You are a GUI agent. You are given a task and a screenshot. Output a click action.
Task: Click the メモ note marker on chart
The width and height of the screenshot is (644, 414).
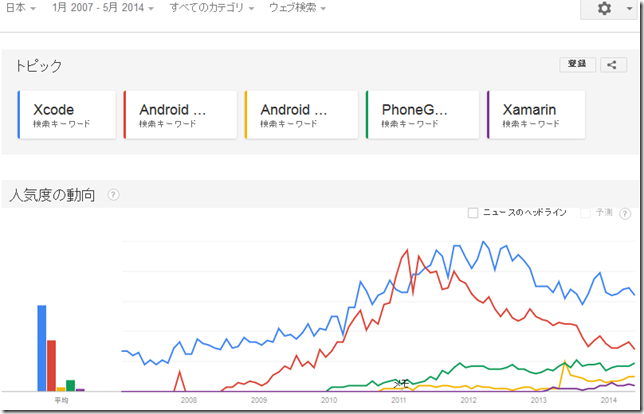pyautogui.click(x=401, y=384)
